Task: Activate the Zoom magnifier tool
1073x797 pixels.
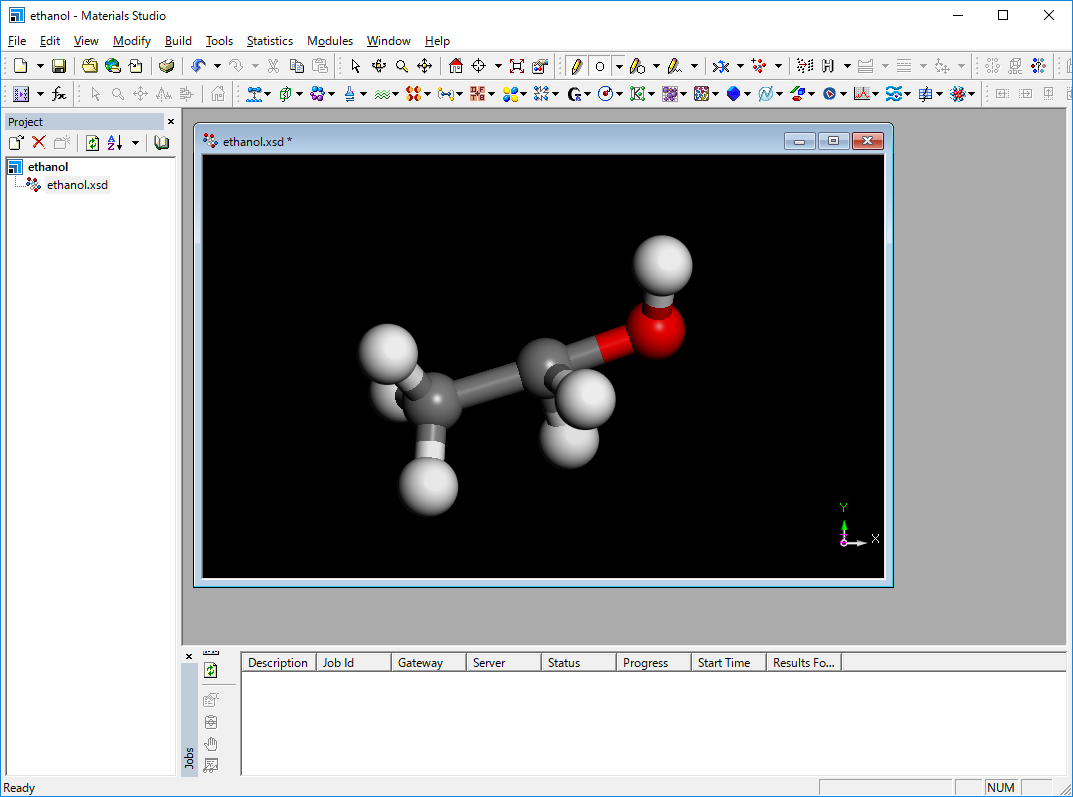Action: click(401, 66)
